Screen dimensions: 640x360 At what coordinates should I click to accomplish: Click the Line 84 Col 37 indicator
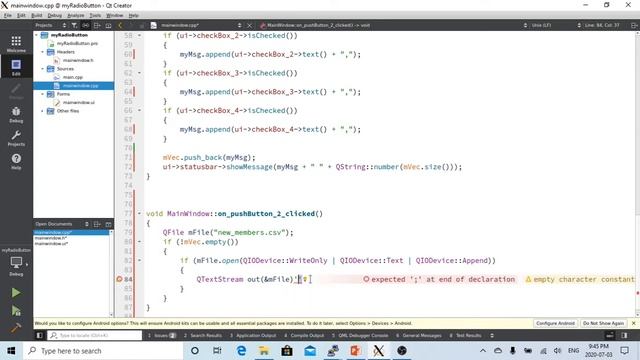tap(602, 25)
